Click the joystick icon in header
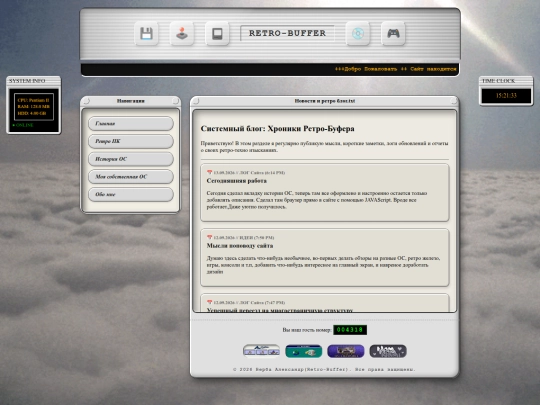This screenshot has height=405, width=540. (x=182, y=33)
